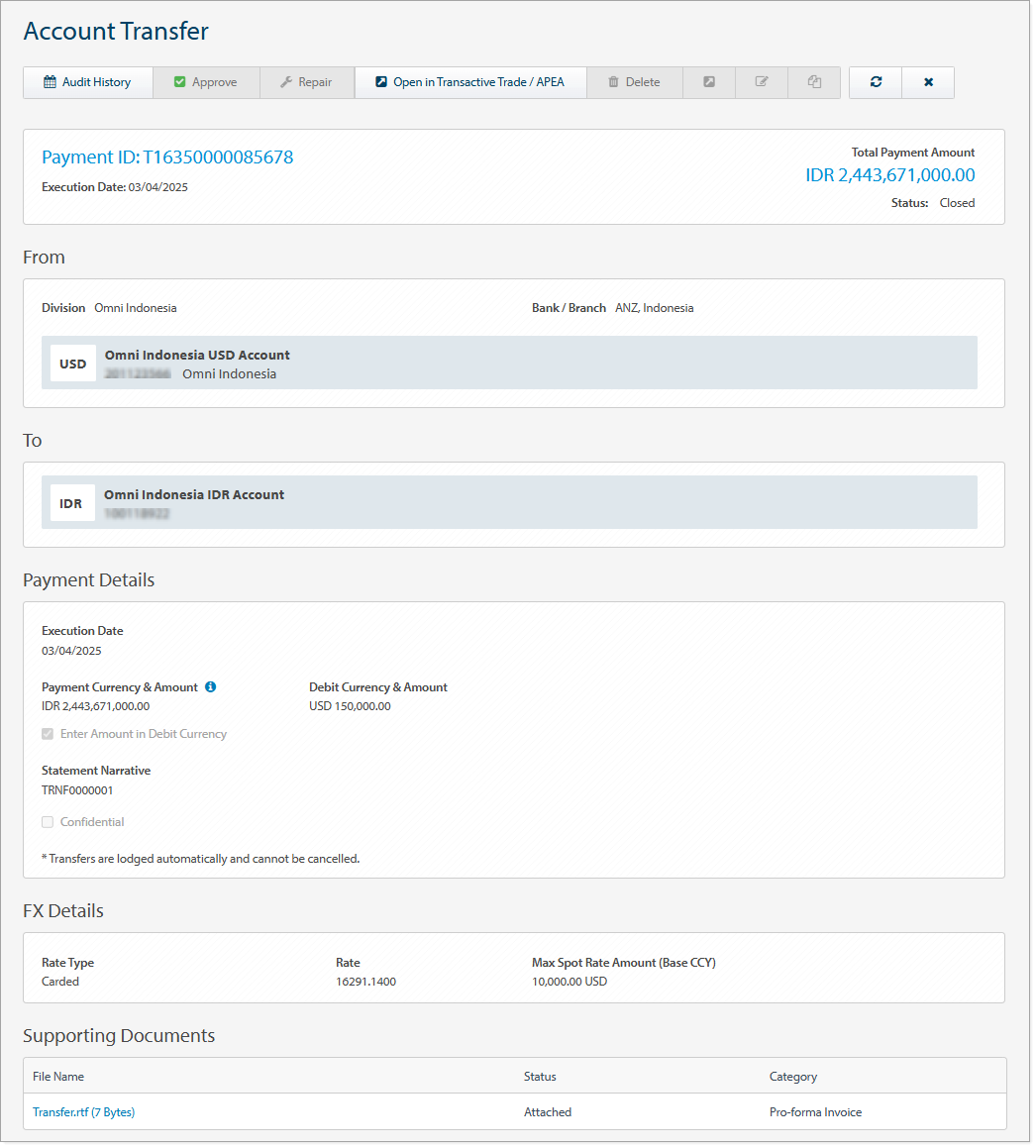
Task: Delete the account transfer
Action: click(634, 82)
